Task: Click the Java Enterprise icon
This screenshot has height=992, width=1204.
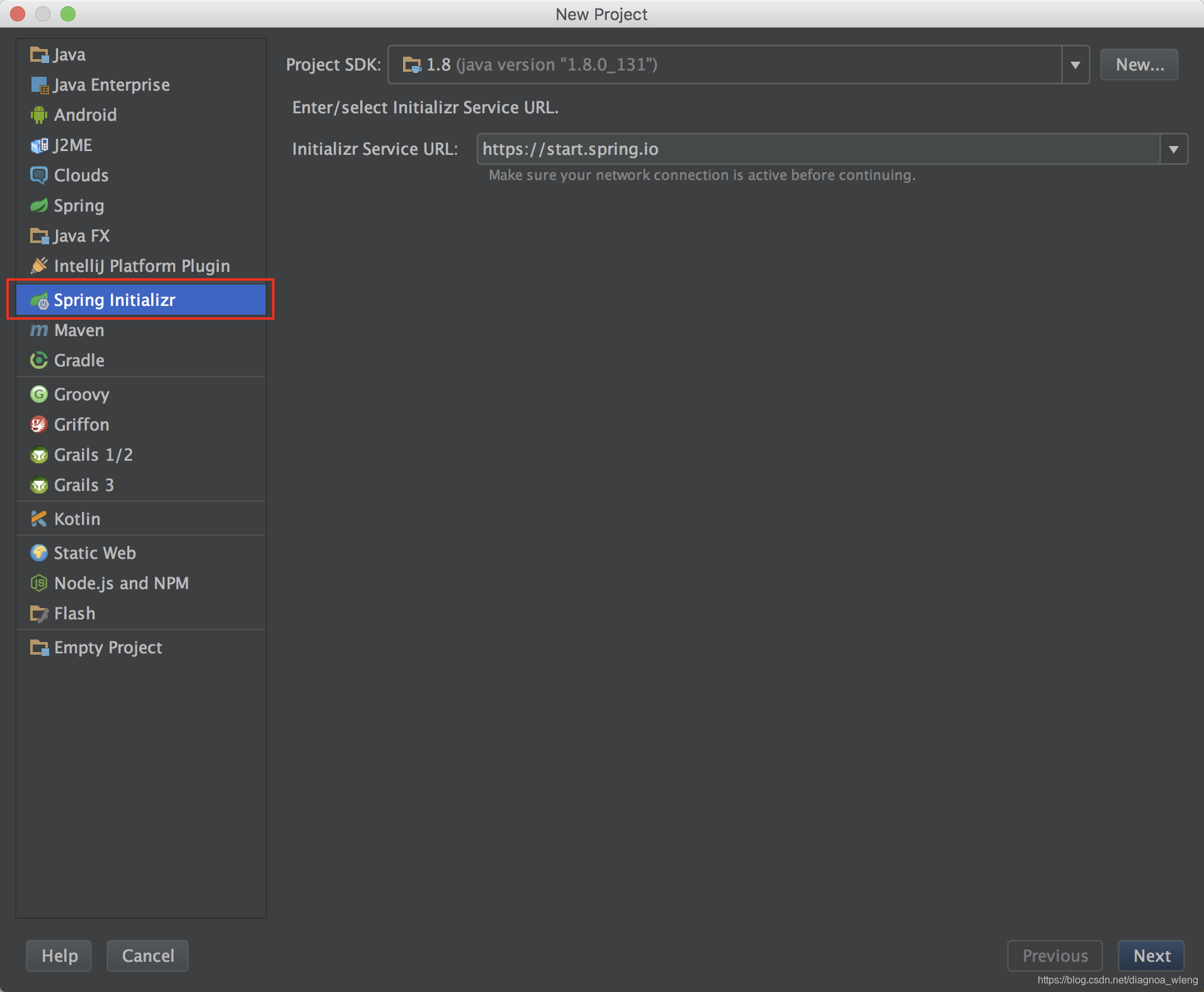Action: (x=39, y=85)
